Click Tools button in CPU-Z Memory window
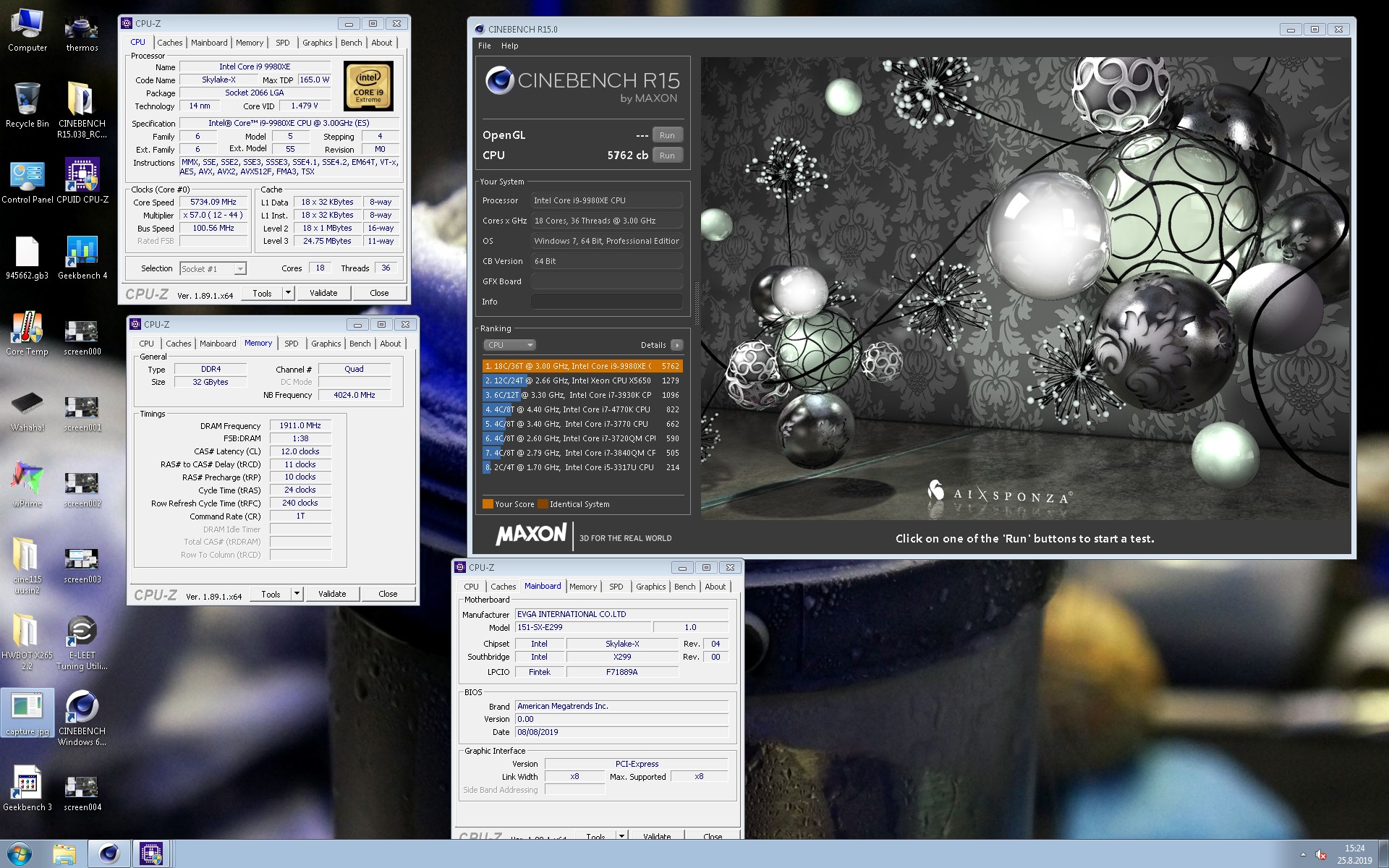This screenshot has height=868, width=1389. [271, 594]
